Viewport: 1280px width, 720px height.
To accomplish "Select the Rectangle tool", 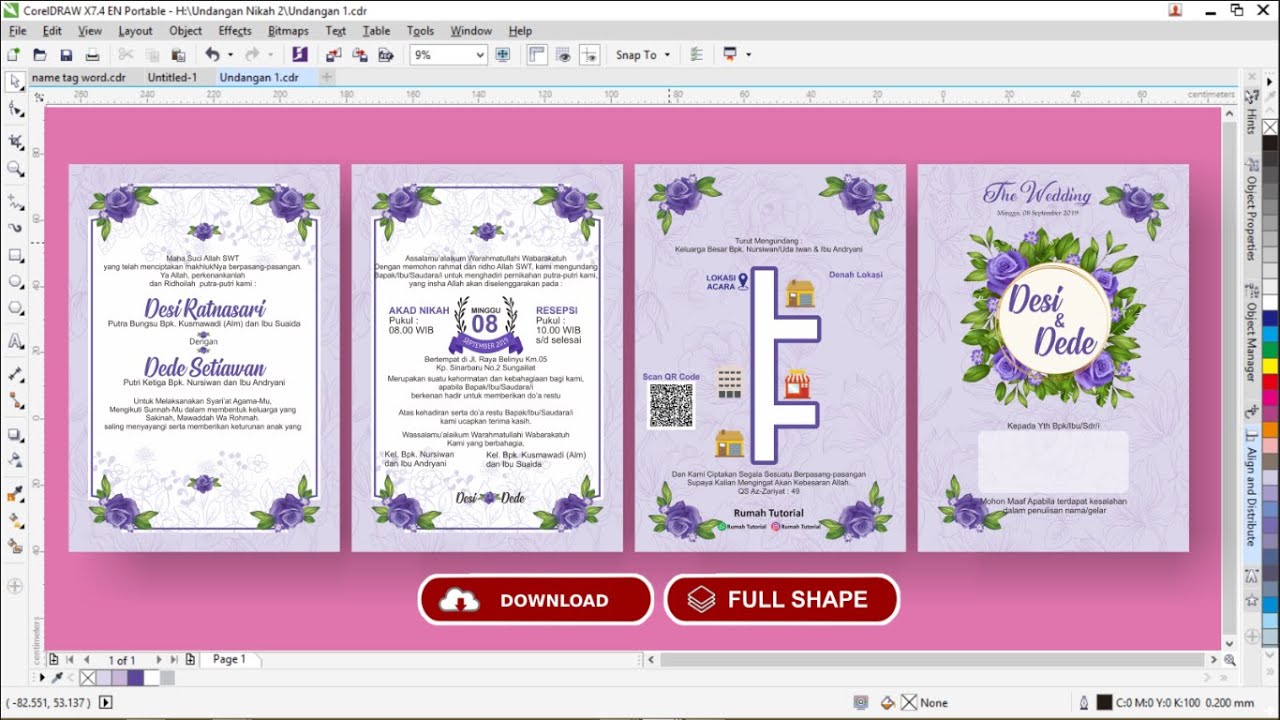I will click(x=15, y=255).
